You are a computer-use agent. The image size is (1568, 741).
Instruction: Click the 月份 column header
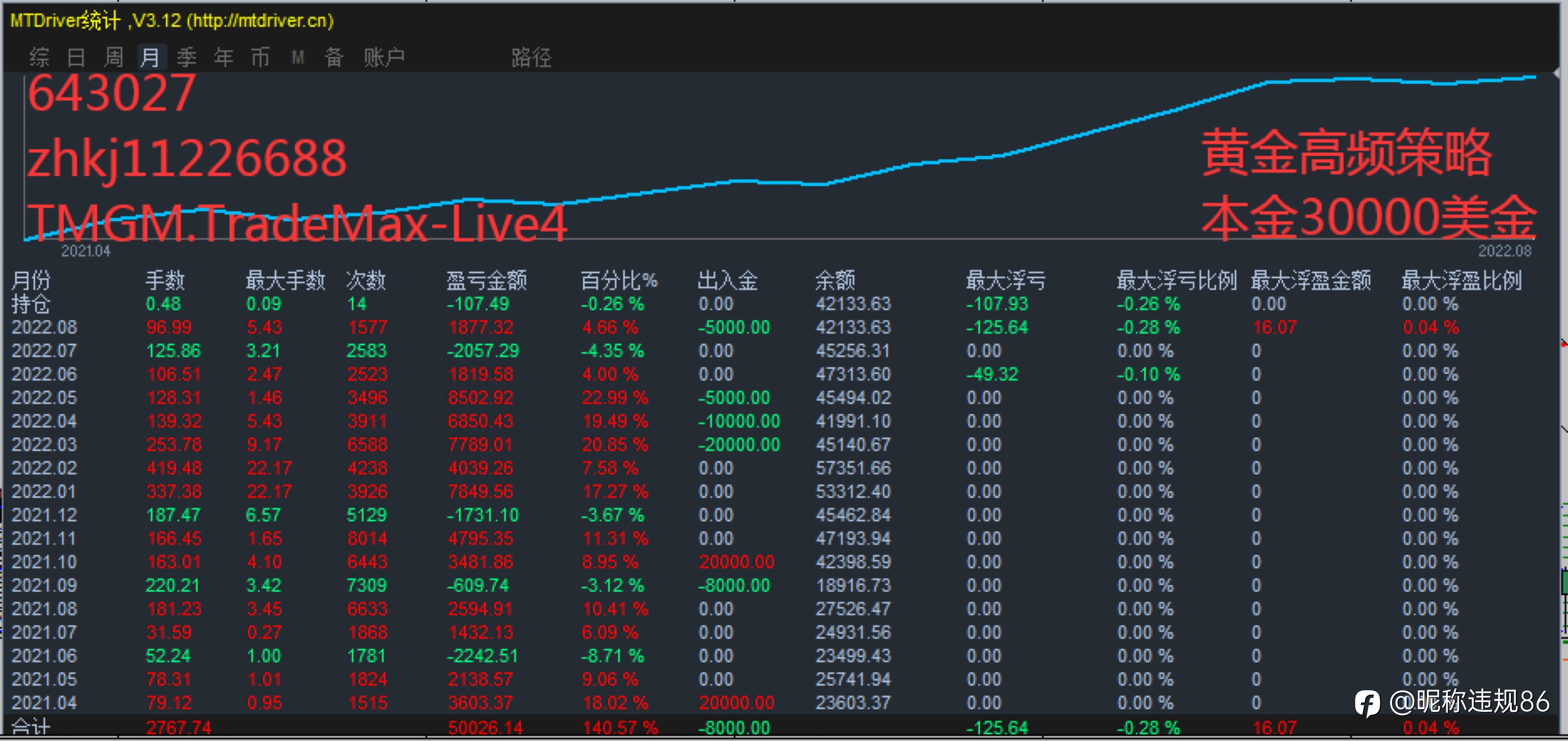coord(31,281)
